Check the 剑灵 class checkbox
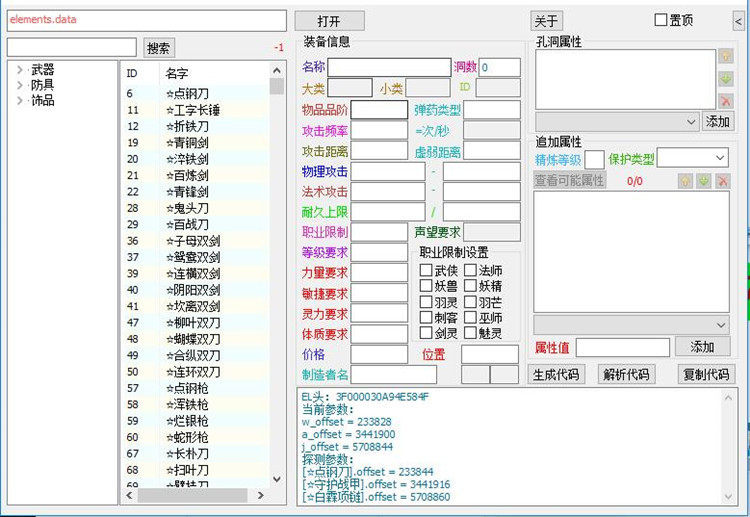 coord(426,332)
